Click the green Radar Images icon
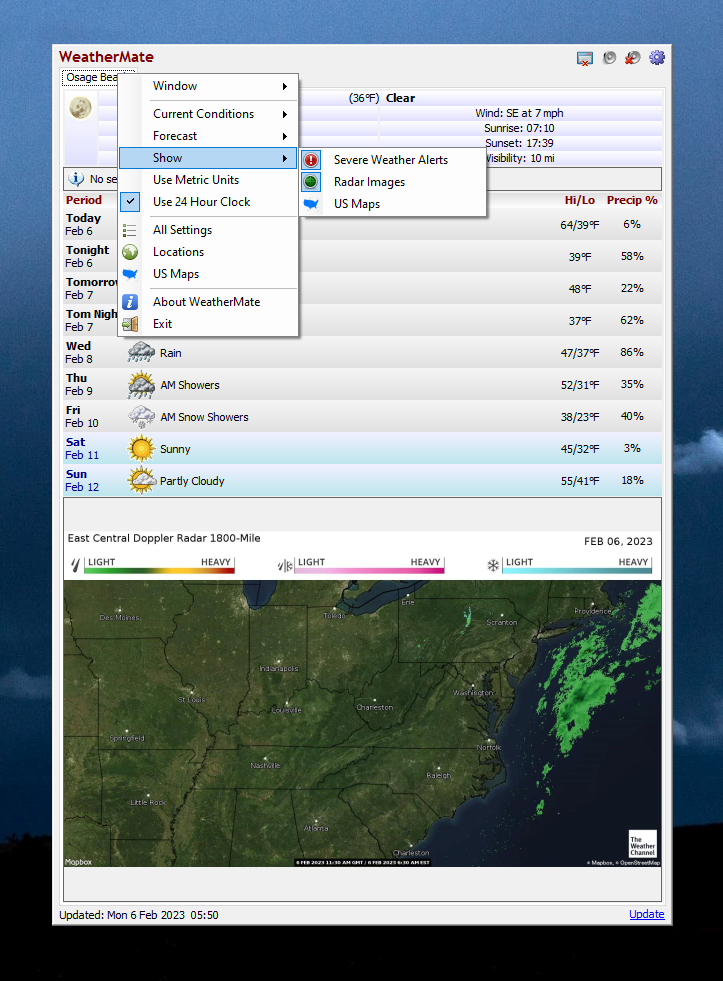 click(x=311, y=182)
